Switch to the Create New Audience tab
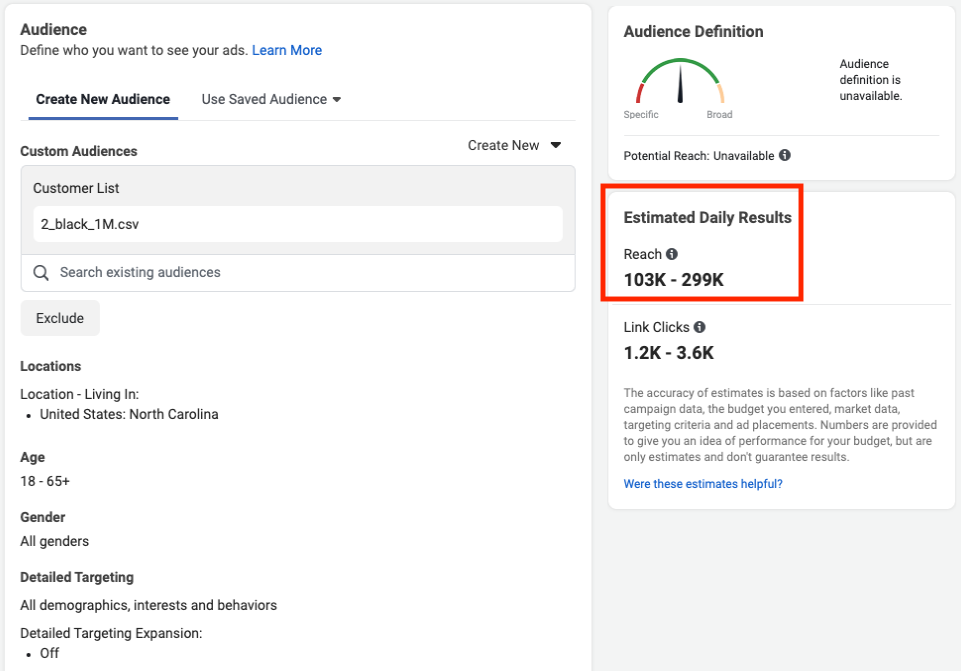 pos(103,99)
